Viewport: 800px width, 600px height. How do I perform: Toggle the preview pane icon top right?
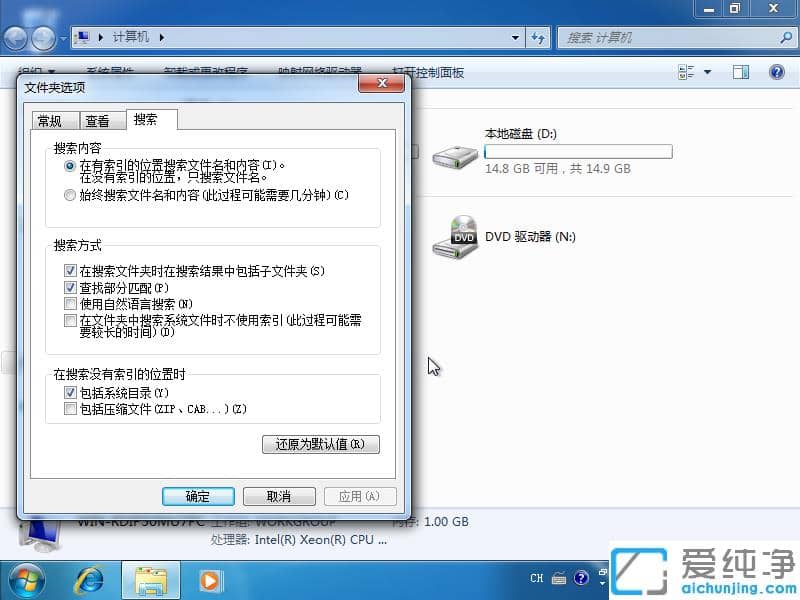[740, 72]
